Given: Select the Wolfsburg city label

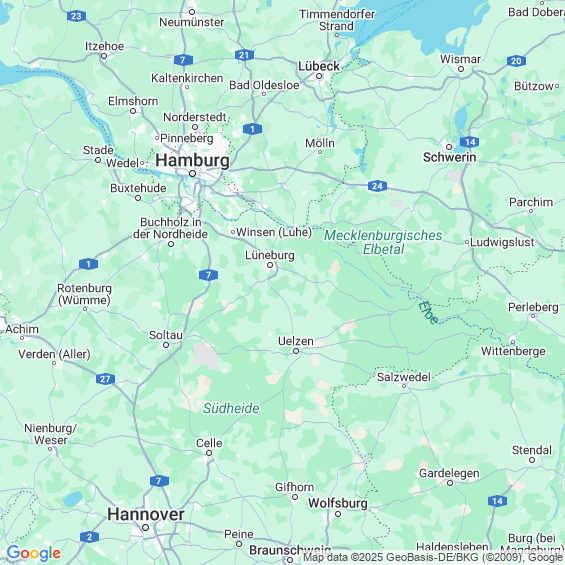Looking at the screenshot, I should [x=338, y=503].
